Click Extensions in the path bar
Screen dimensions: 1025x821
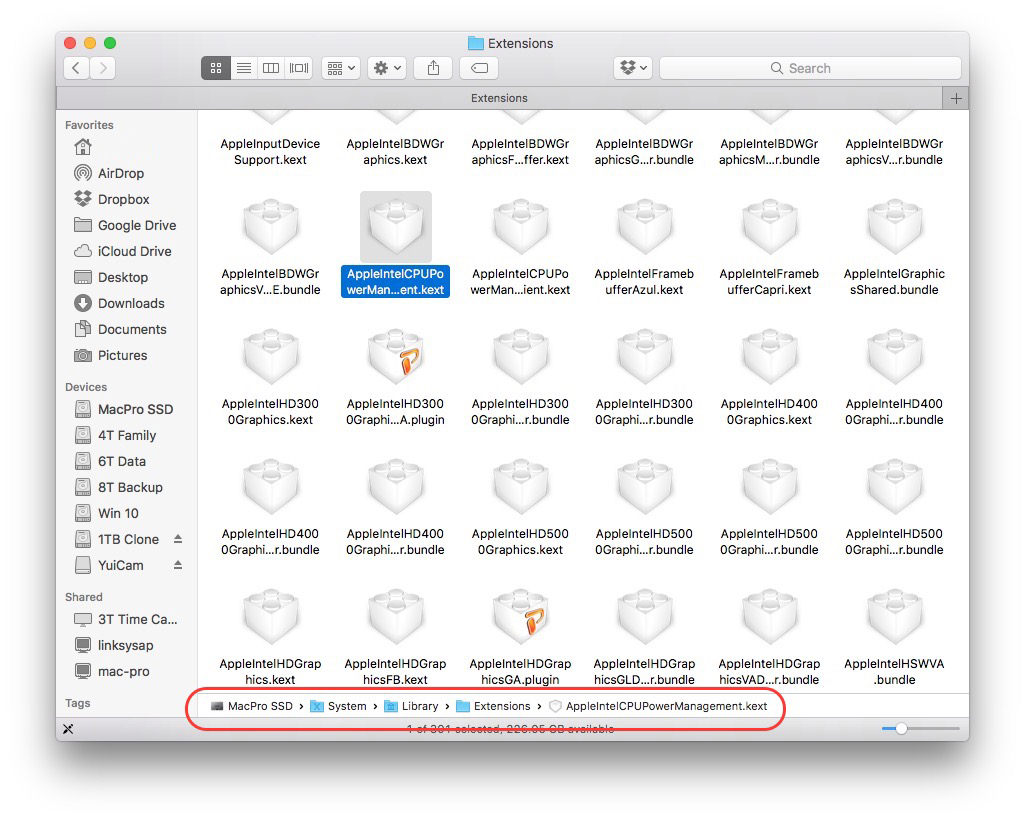493,706
